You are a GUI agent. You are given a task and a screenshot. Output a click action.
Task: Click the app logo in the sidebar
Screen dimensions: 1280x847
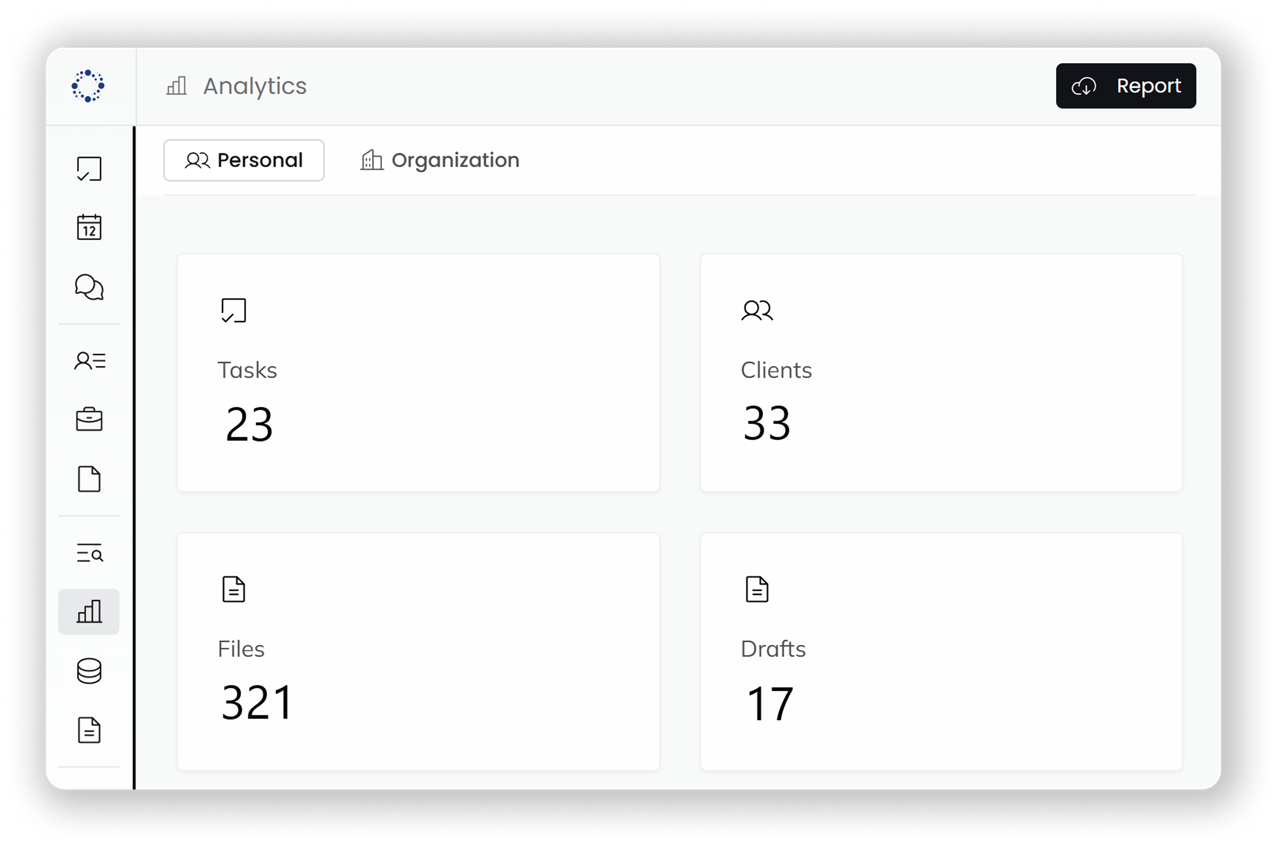(88, 86)
